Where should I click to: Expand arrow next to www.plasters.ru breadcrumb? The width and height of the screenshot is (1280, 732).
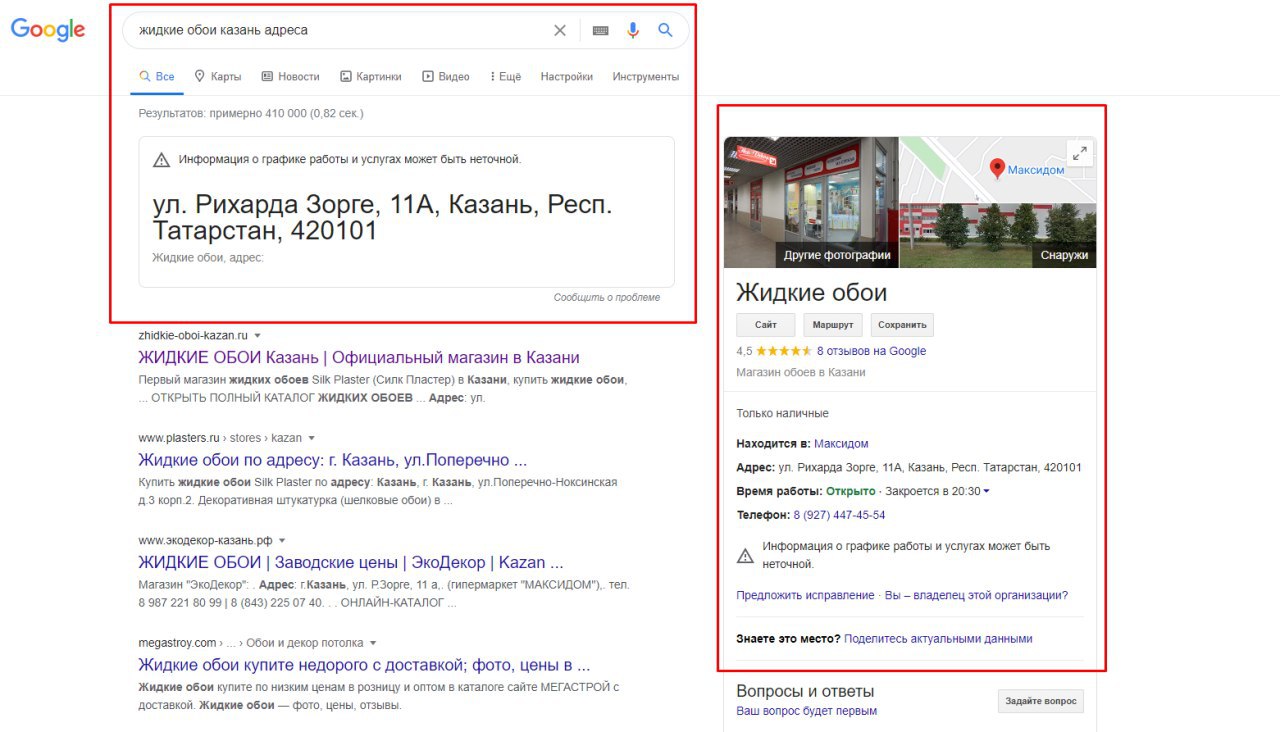311,438
